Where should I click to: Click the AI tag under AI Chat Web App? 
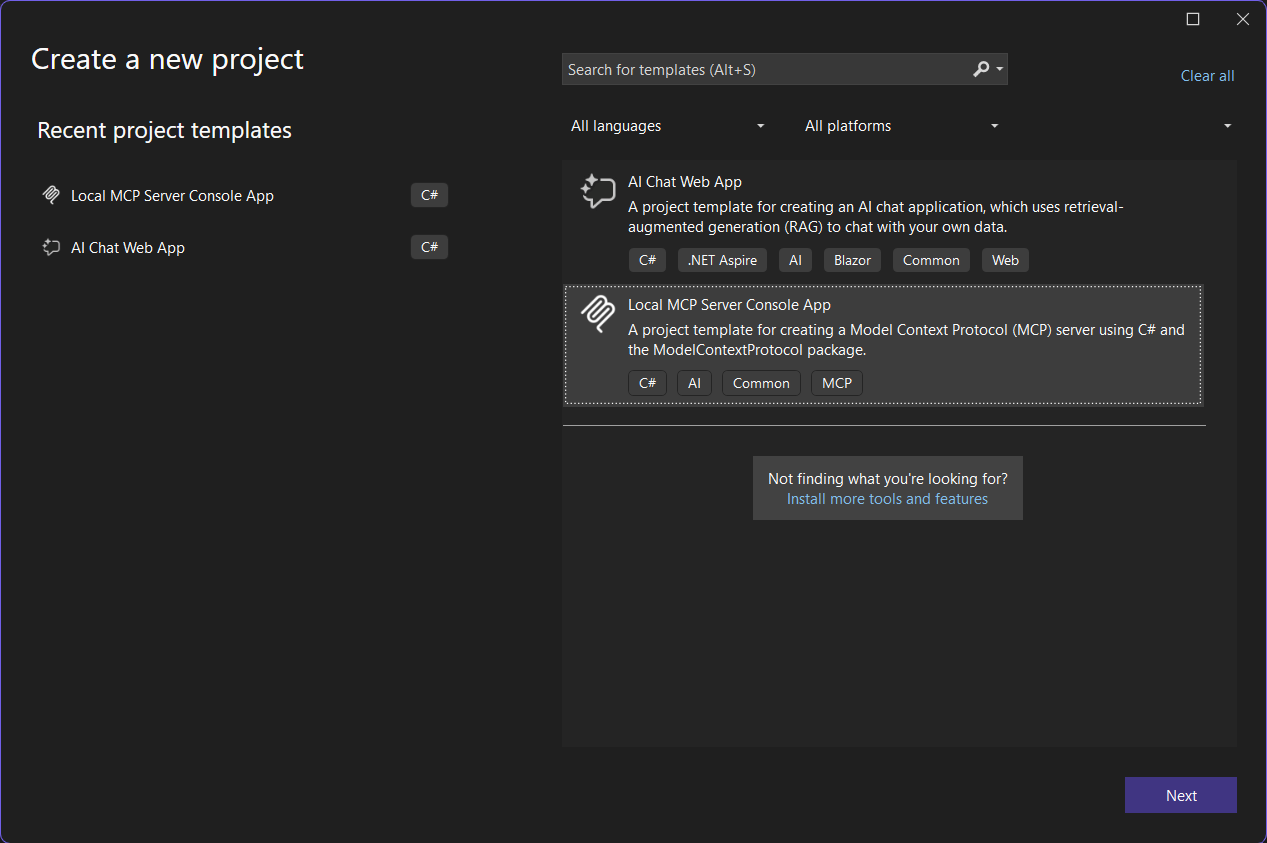pyautogui.click(x=795, y=260)
